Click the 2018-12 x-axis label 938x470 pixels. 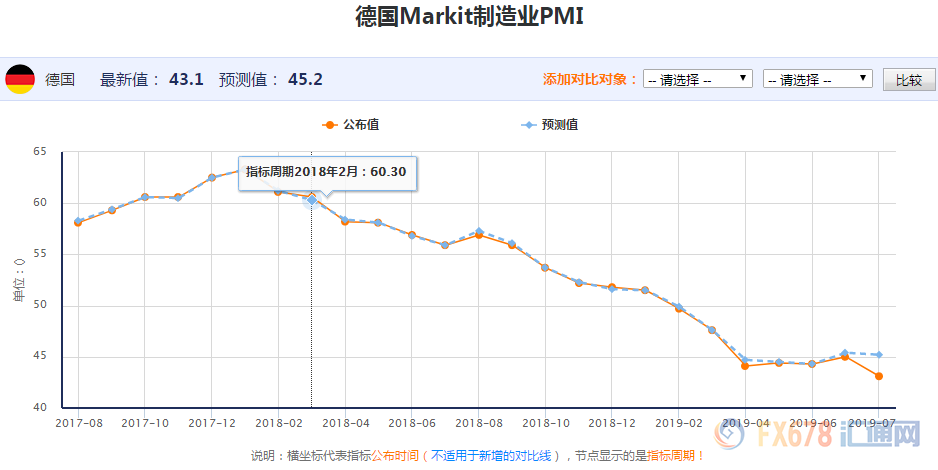611,423
